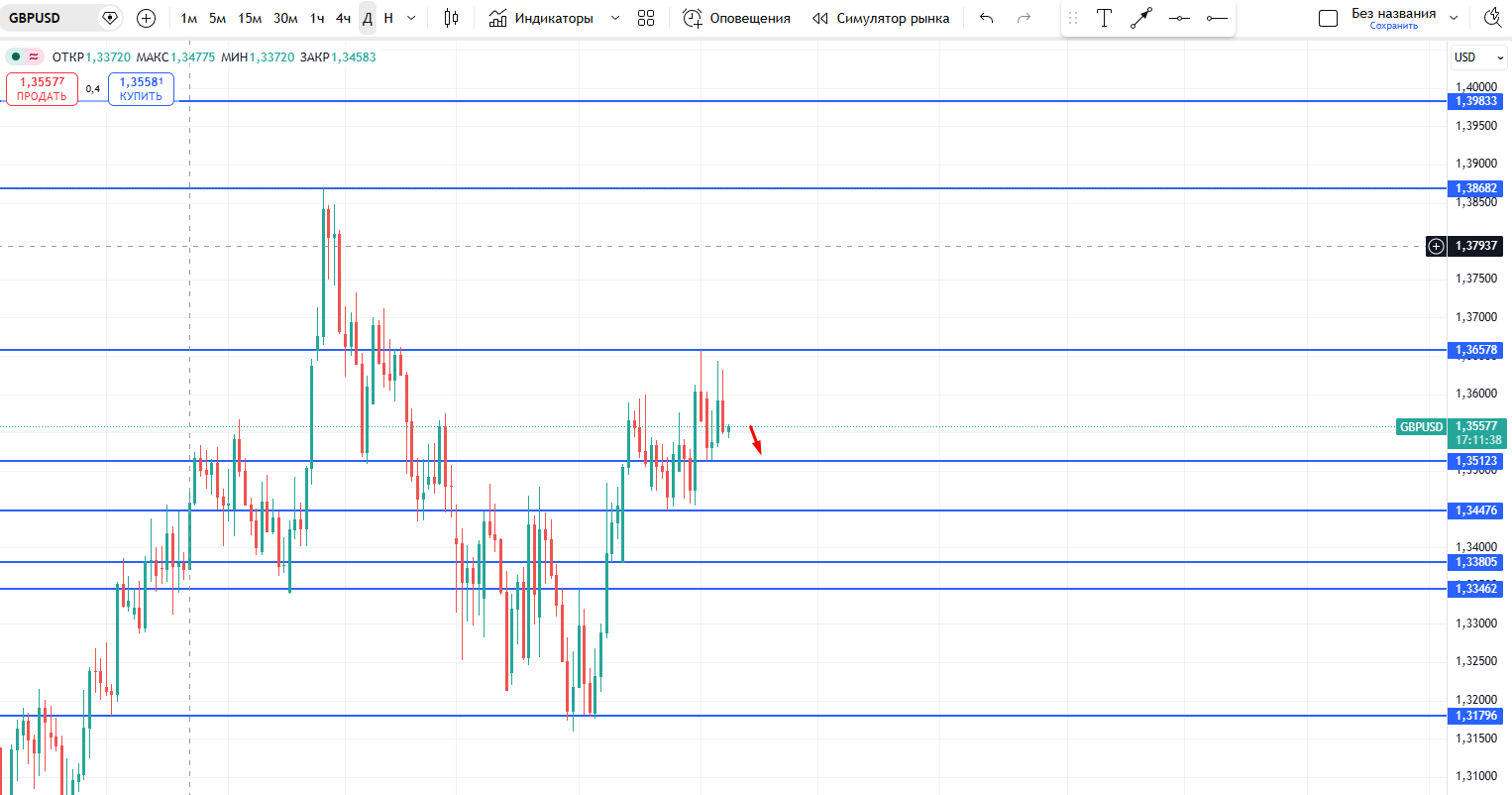
Task: Expand the layout name dropdown arrow
Action: [x=1454, y=18]
